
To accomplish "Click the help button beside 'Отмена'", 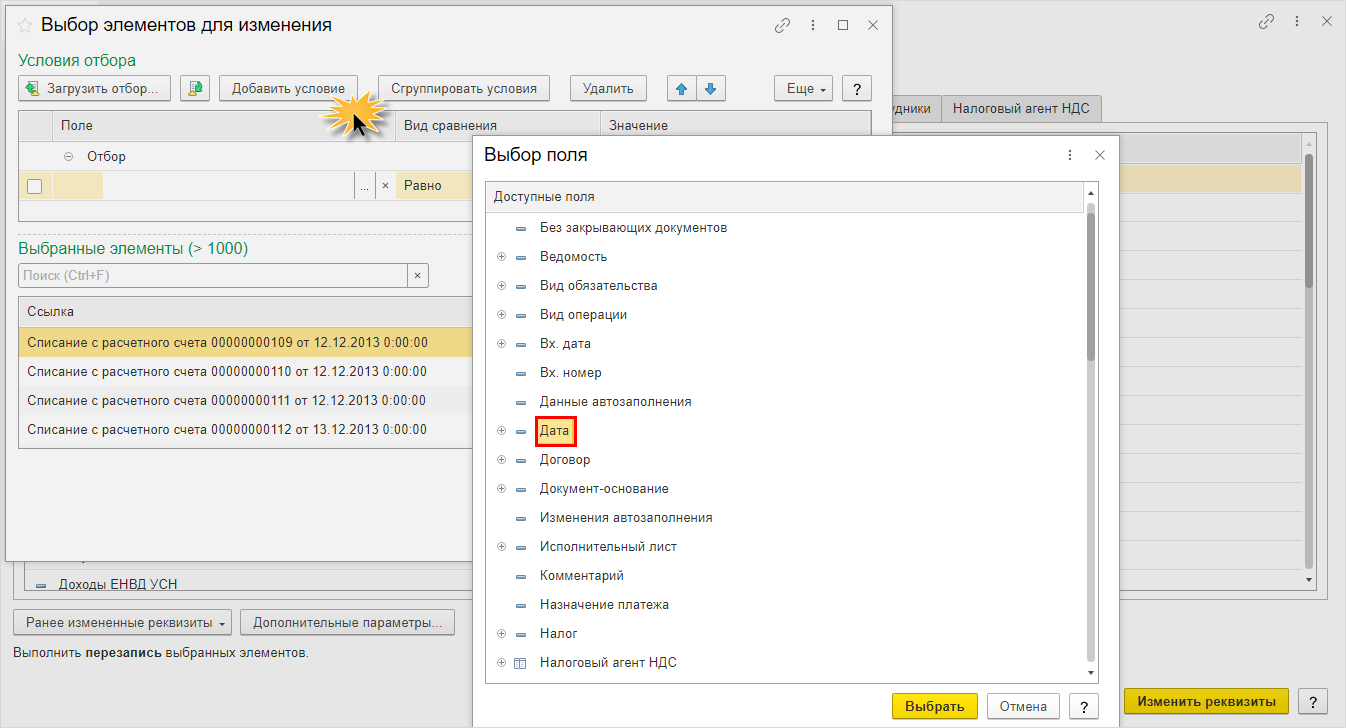I will 1083,706.
